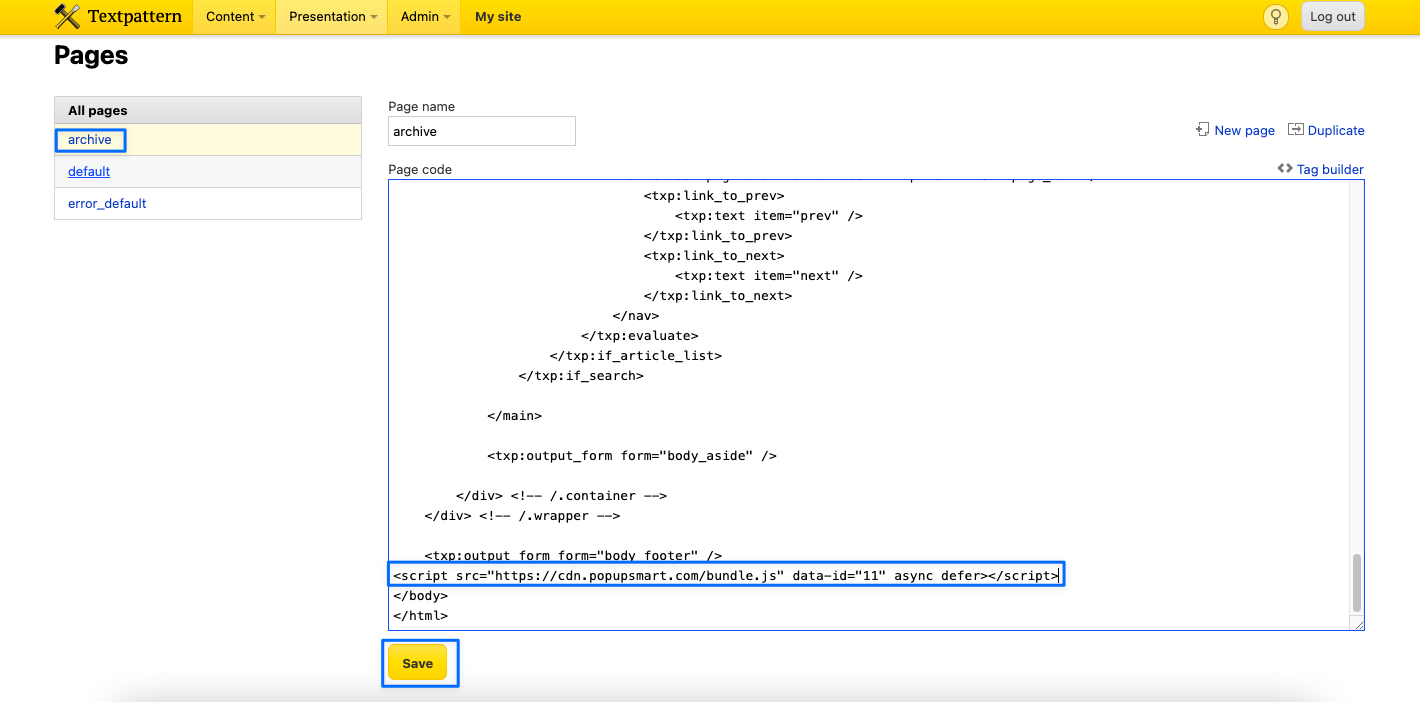Click the Tag builder angle-brackets icon
Screen dimensions: 1420x702
[x=1285, y=169]
